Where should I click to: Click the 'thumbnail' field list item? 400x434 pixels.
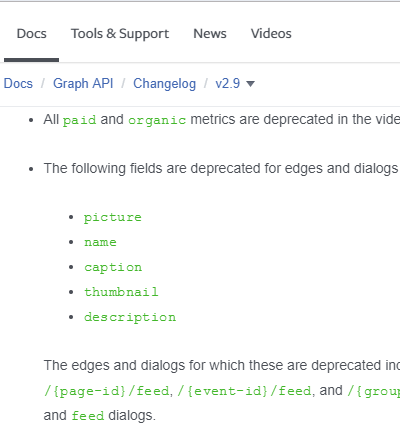(x=121, y=292)
